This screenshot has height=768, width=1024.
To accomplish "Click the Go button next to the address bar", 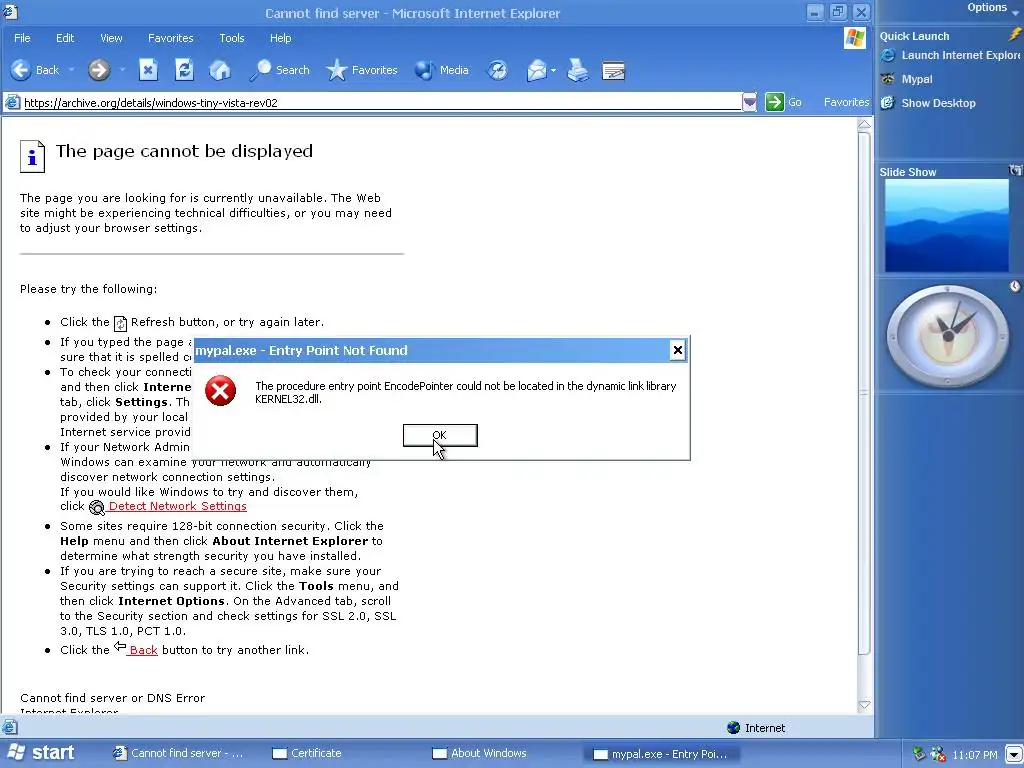I will click(x=784, y=102).
